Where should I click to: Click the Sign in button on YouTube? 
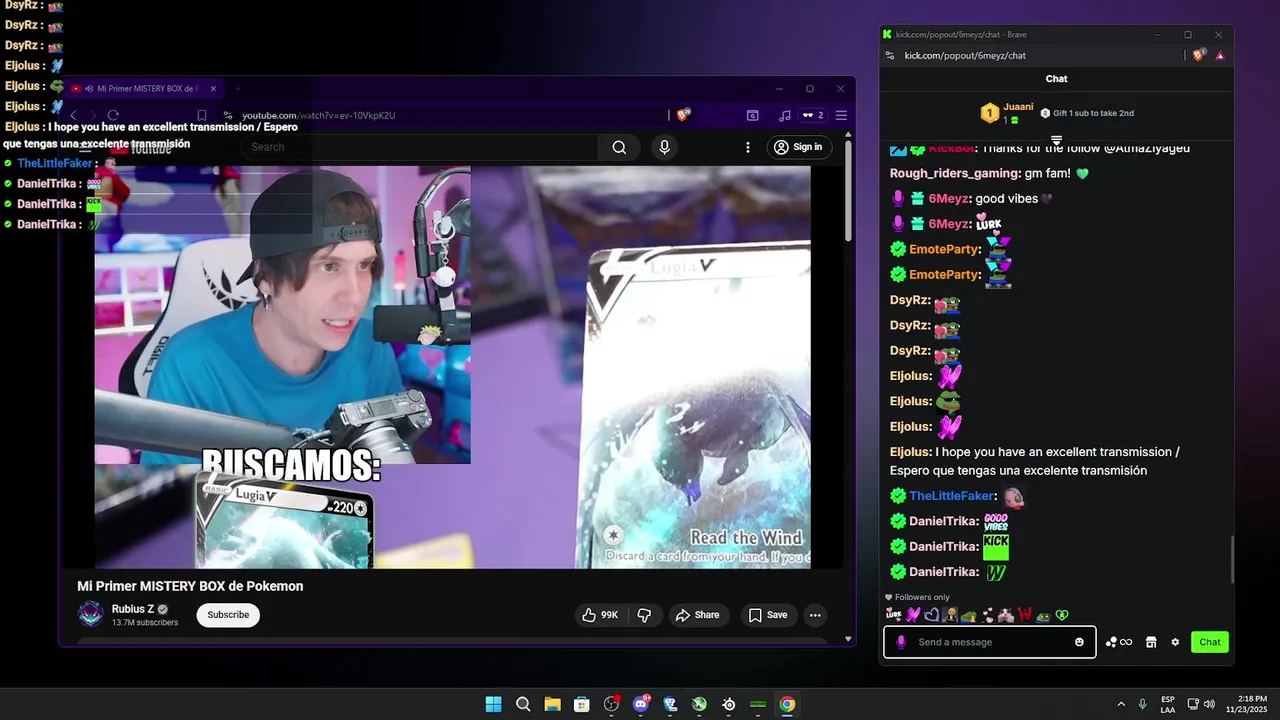point(798,147)
